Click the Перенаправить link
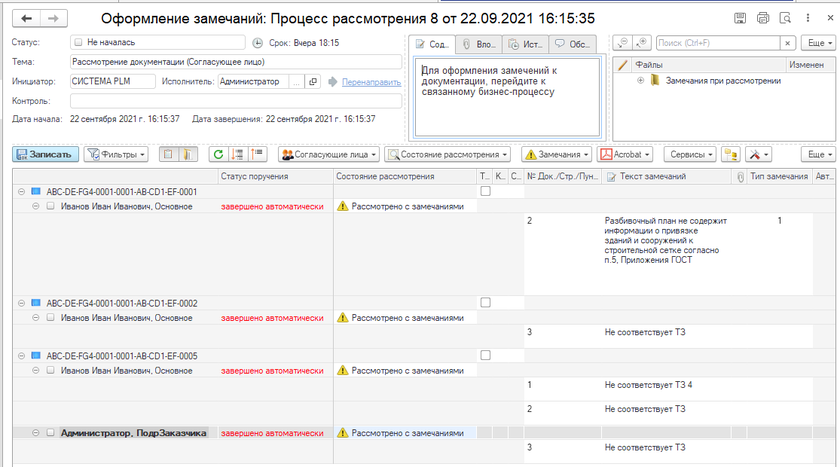This screenshot has height=467, width=840. click(x=371, y=82)
